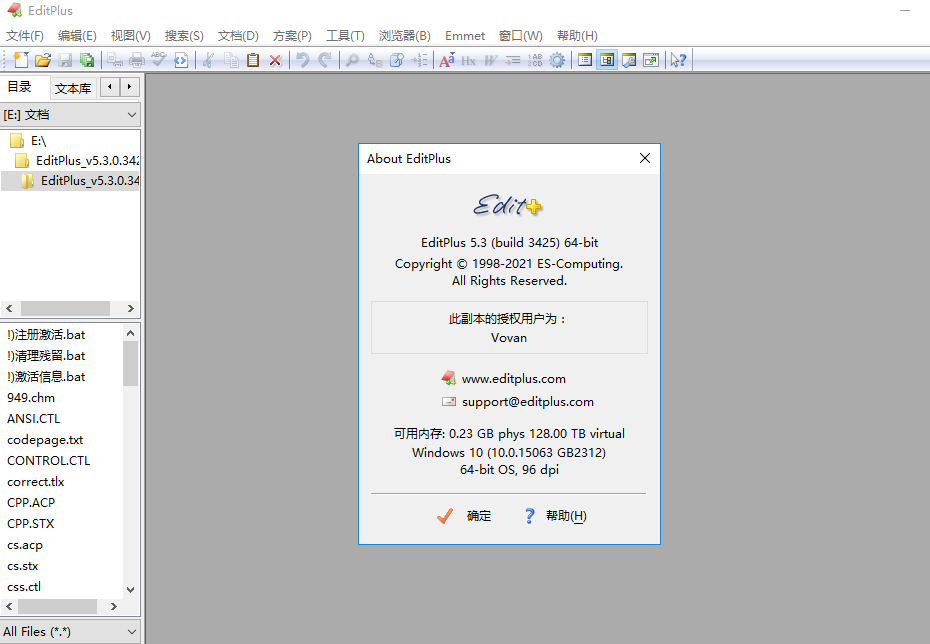
Task: Activate context help with the arrow-question icon
Action: coord(678,60)
